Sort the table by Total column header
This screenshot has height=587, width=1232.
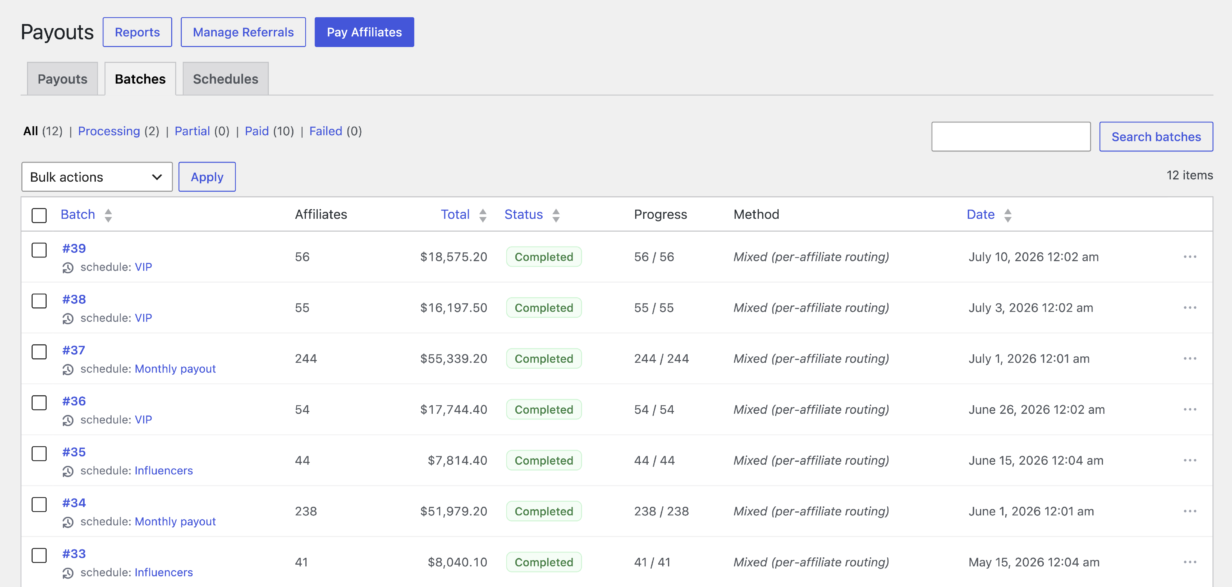click(455, 215)
